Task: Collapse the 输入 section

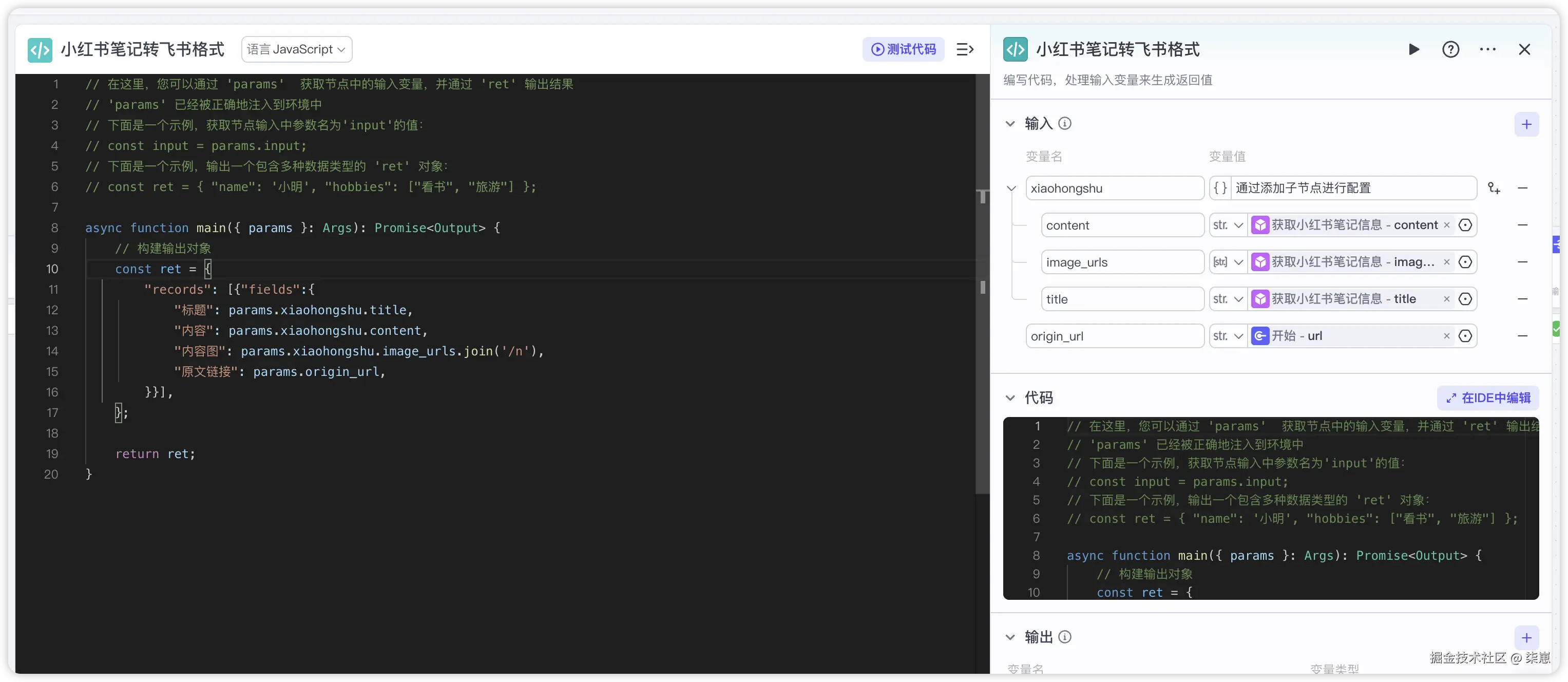Action: [1010, 124]
